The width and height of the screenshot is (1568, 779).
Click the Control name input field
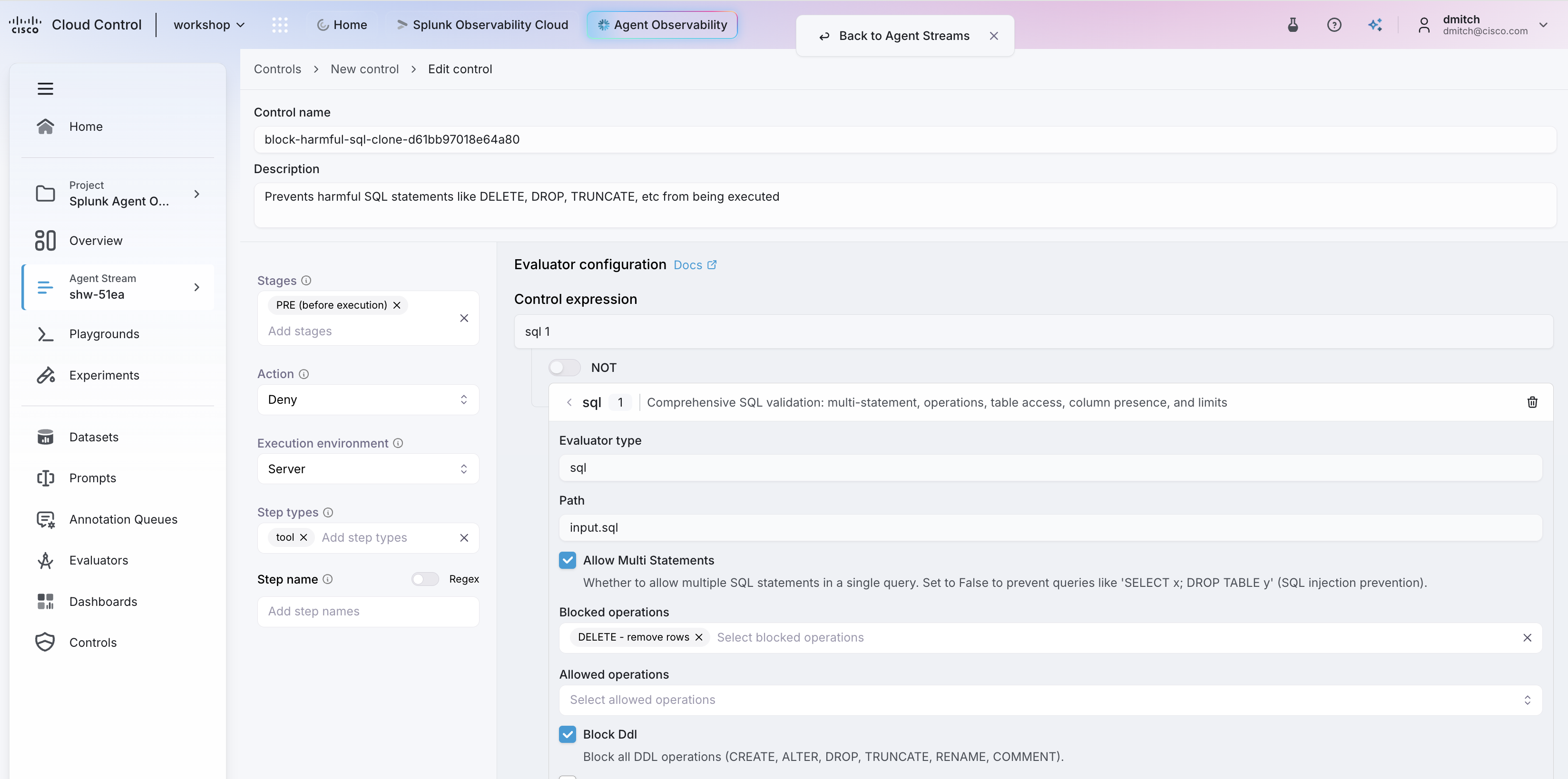904,139
